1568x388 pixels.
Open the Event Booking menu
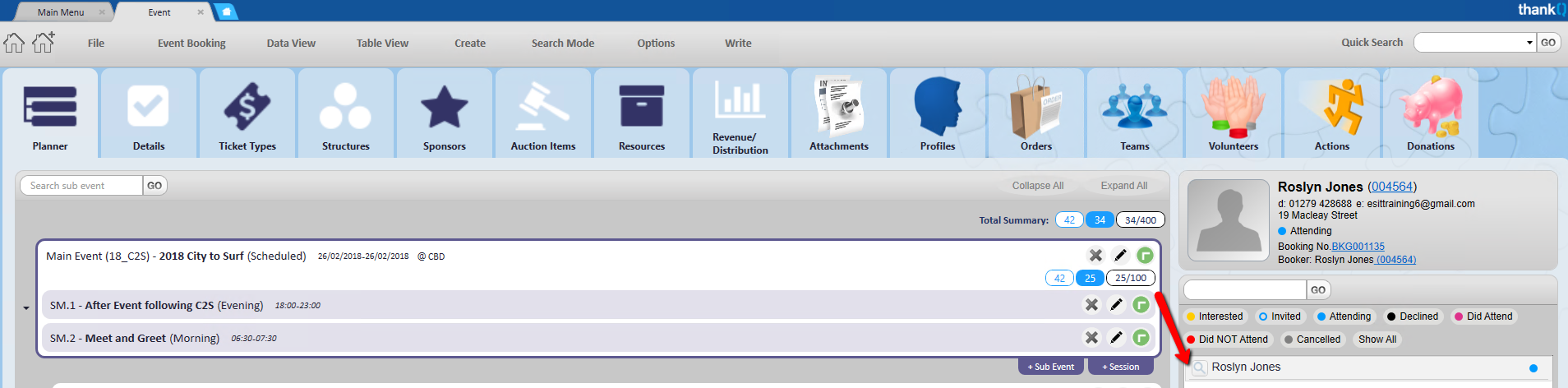point(191,44)
